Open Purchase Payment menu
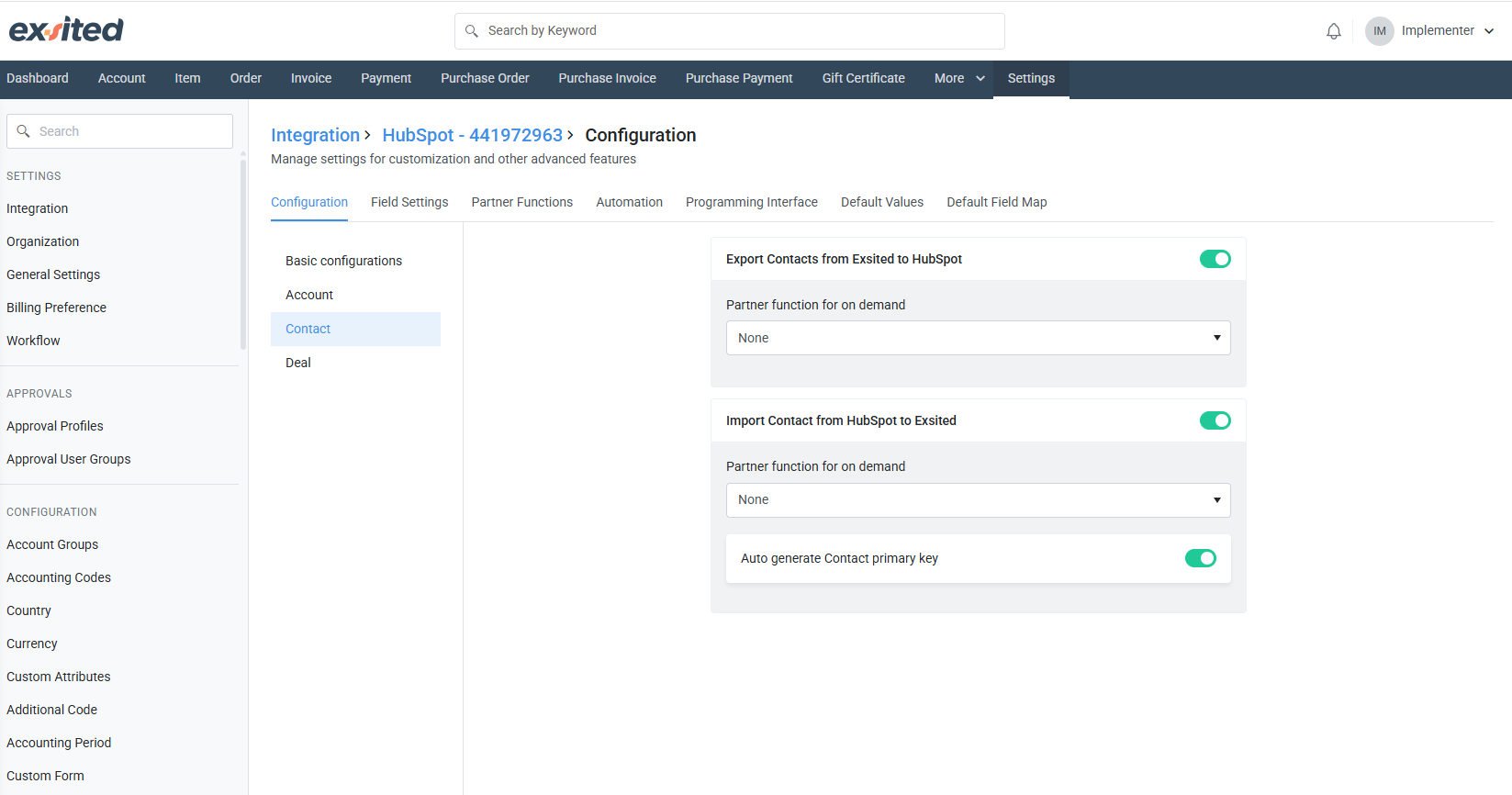1512x795 pixels. (x=739, y=79)
